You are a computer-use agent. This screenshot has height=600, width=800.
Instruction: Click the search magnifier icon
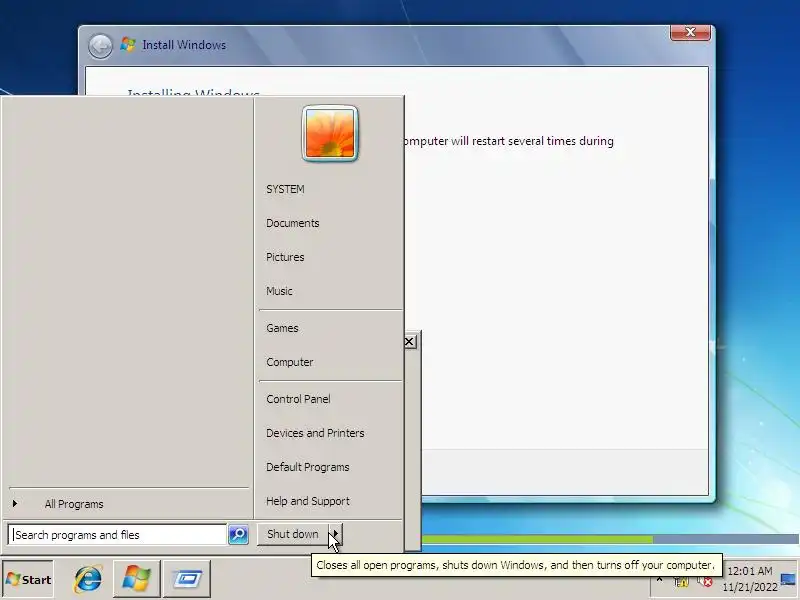point(238,534)
